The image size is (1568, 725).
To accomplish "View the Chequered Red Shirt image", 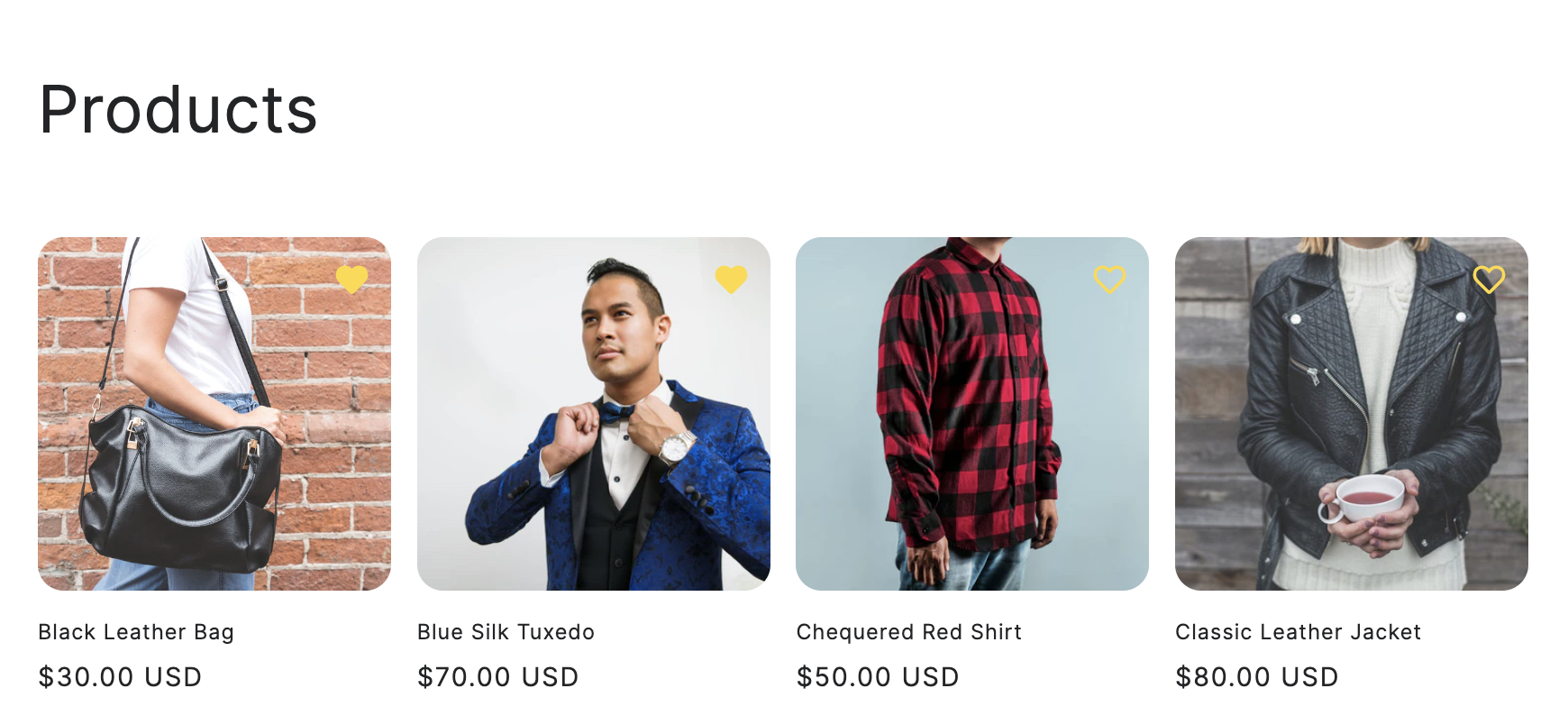I will (971, 414).
